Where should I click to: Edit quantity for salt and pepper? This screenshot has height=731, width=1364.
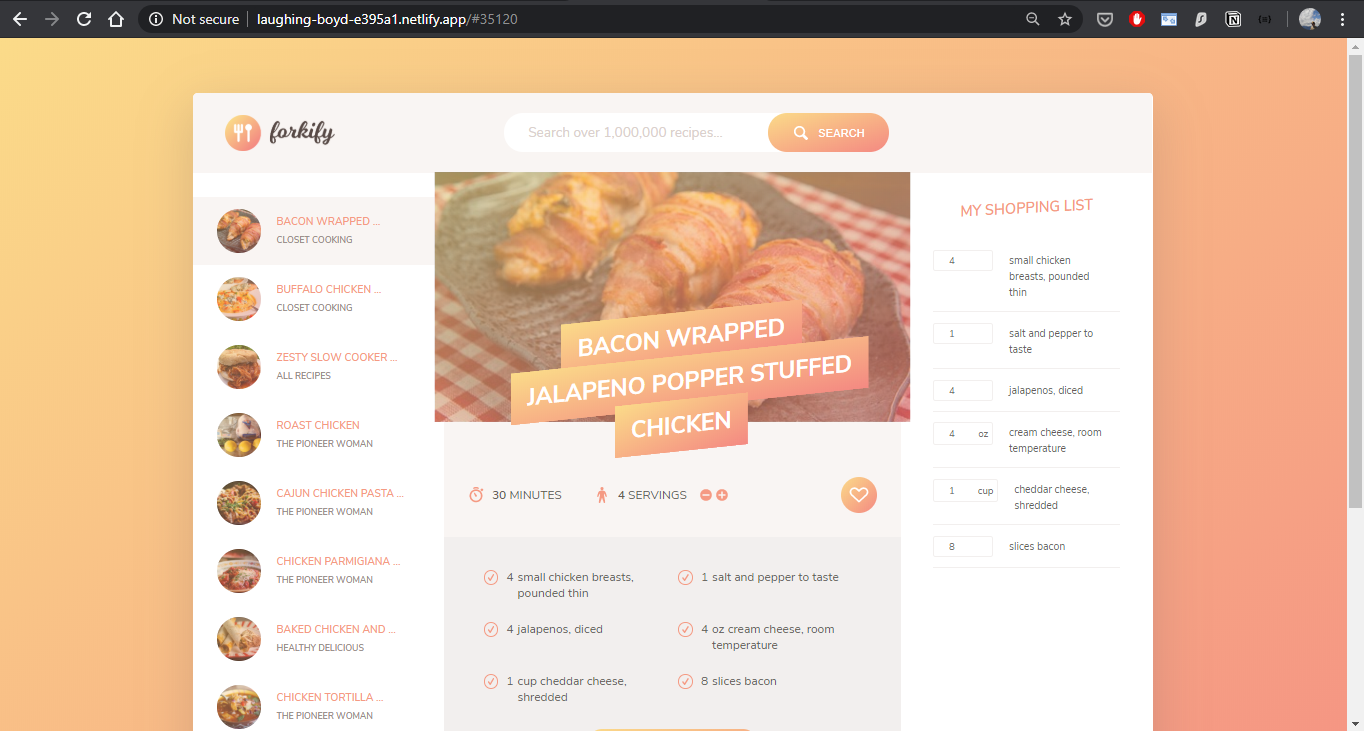click(x=963, y=334)
